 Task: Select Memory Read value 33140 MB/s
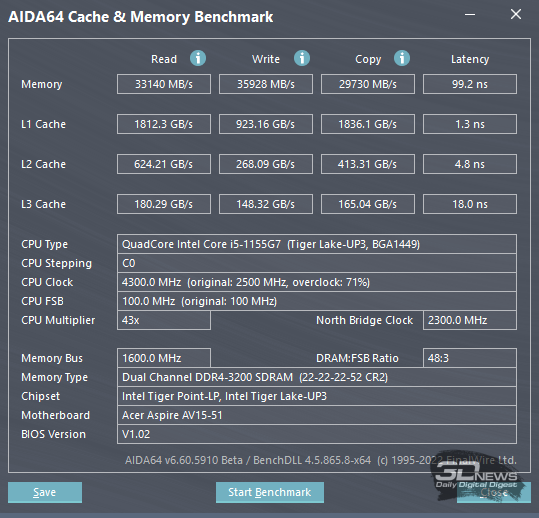click(x=164, y=84)
